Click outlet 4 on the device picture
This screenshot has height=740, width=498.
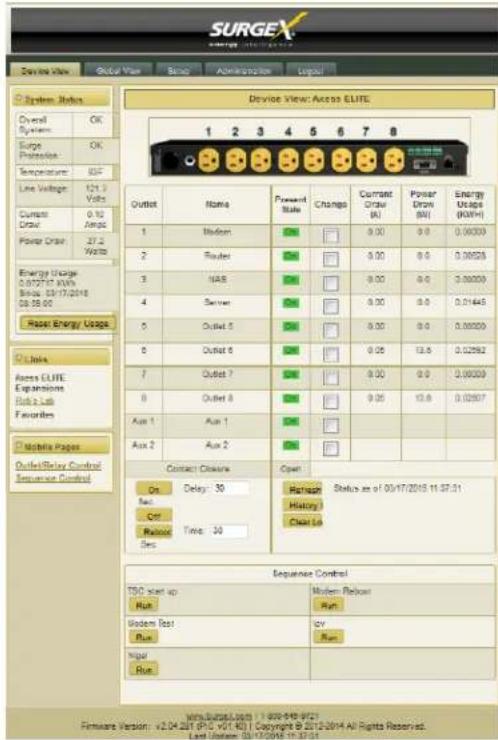[288, 161]
